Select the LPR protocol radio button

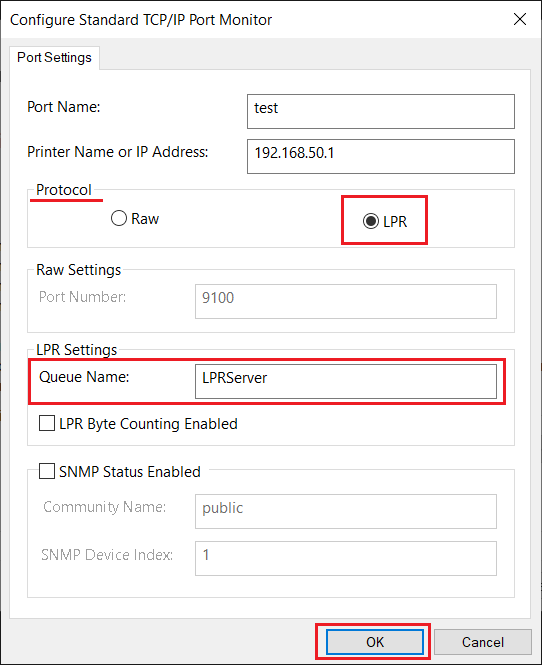371,221
